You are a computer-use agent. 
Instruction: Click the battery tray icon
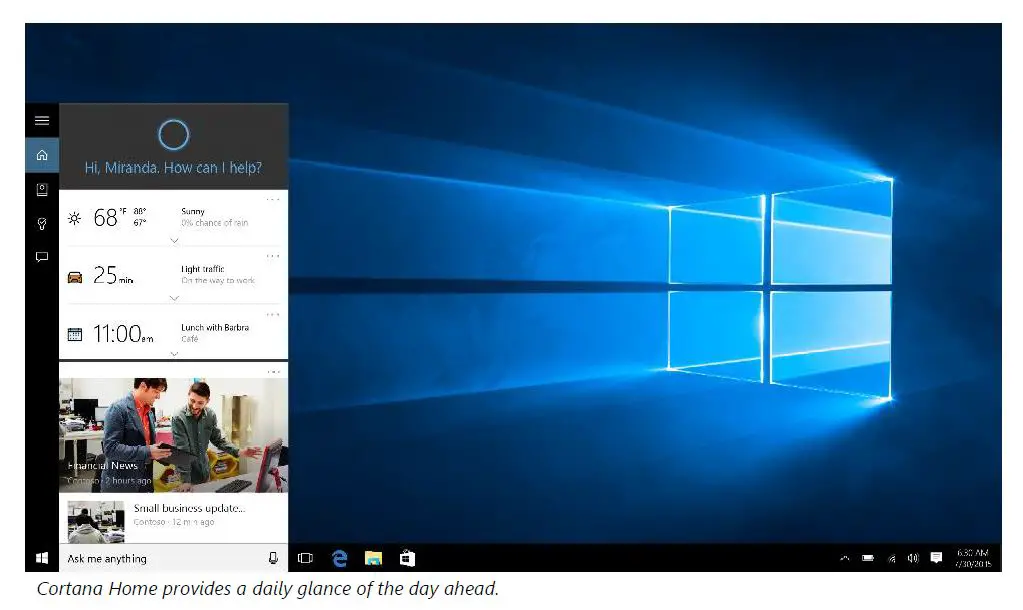coord(868,558)
